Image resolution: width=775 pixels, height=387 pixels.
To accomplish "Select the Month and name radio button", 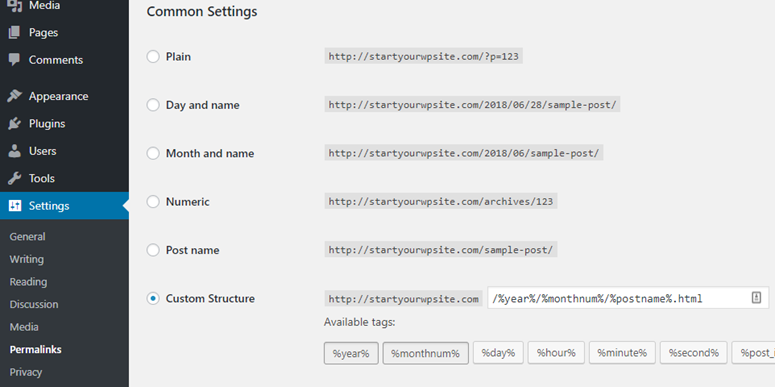I will [153, 153].
